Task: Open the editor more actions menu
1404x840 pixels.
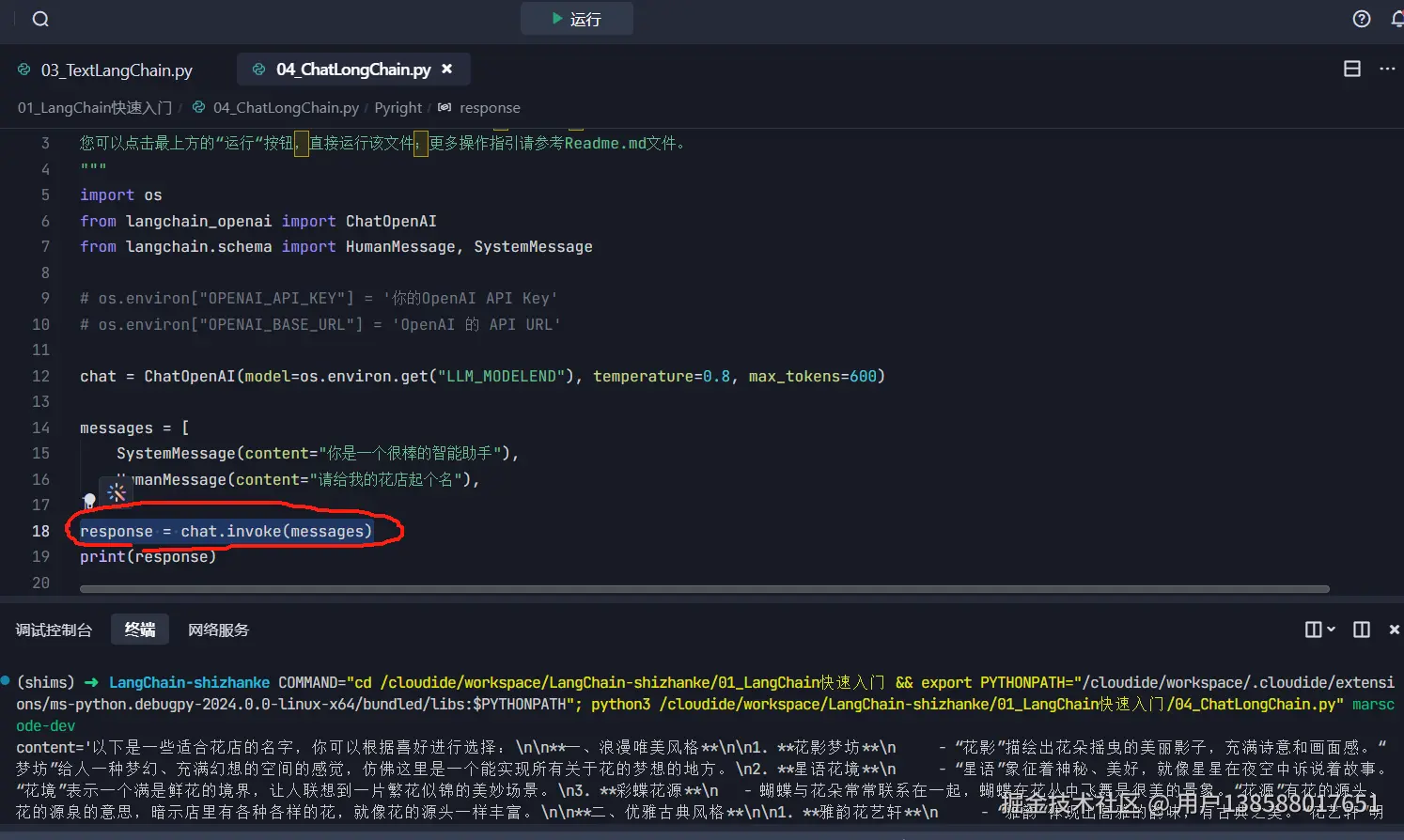Action: click(1387, 69)
